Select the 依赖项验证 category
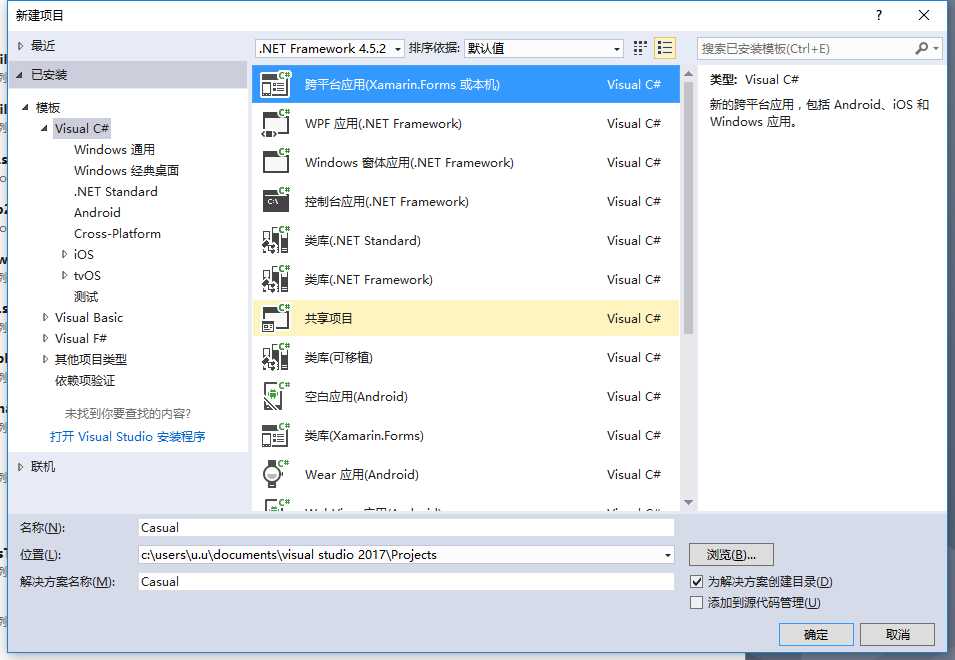The width and height of the screenshot is (955, 660). pos(85,381)
